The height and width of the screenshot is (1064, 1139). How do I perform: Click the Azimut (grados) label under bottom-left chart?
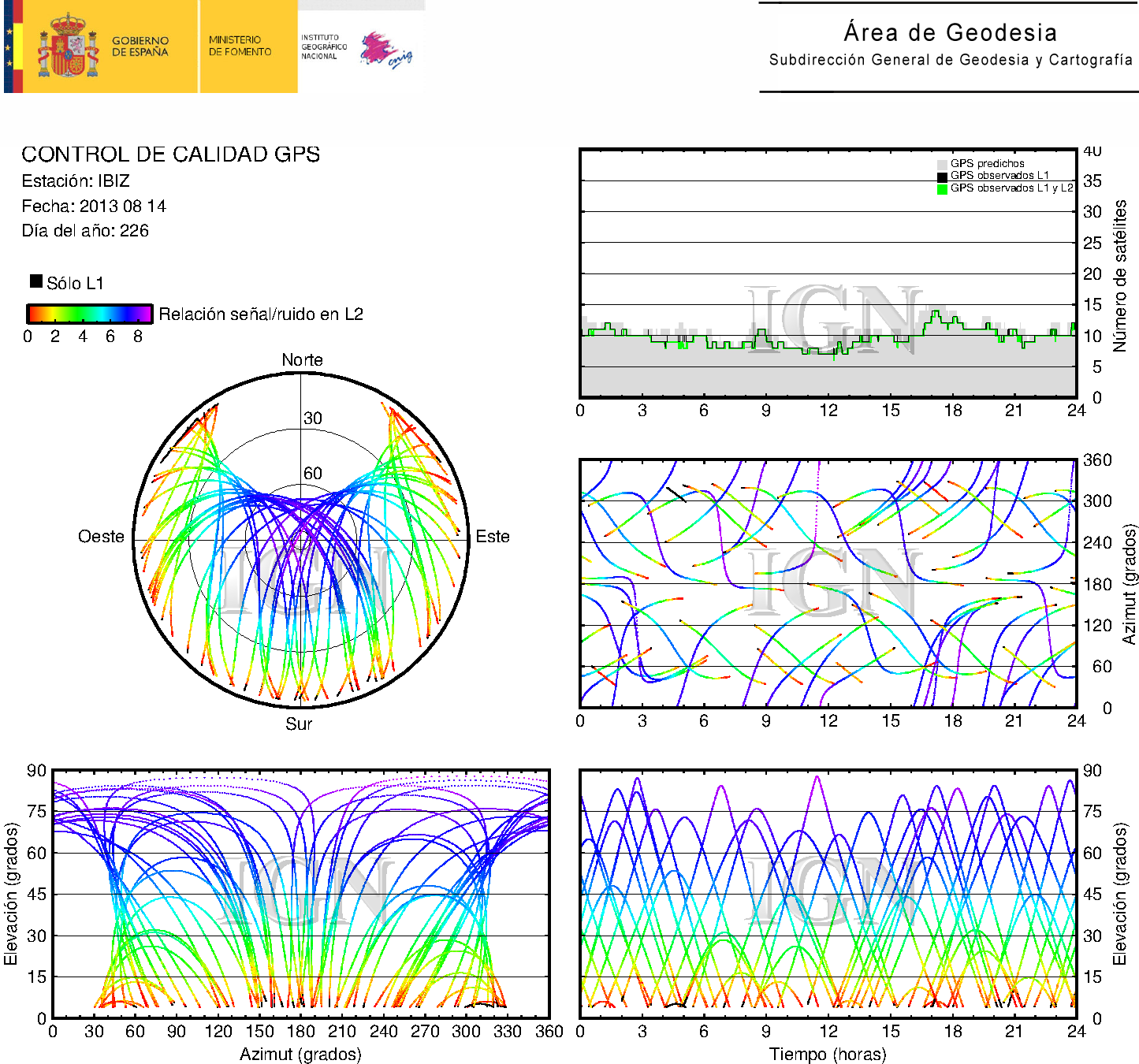300,1054
